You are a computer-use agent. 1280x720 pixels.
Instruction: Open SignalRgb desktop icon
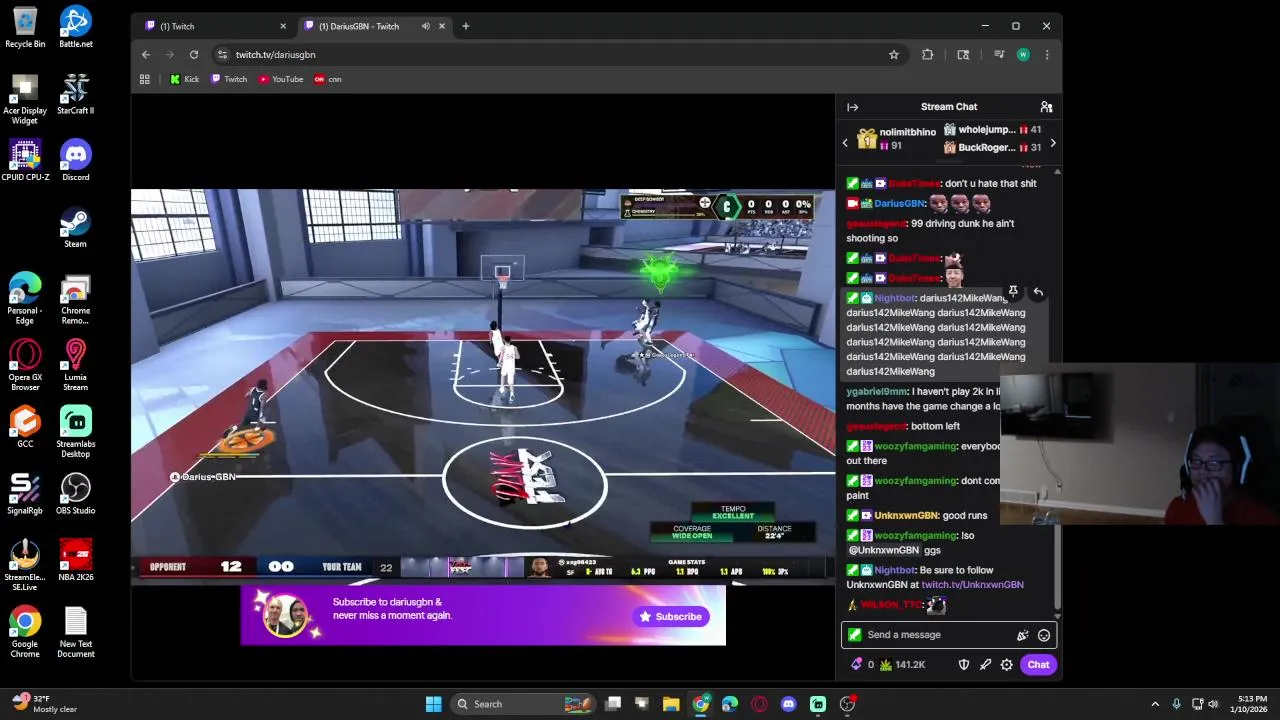pos(25,494)
